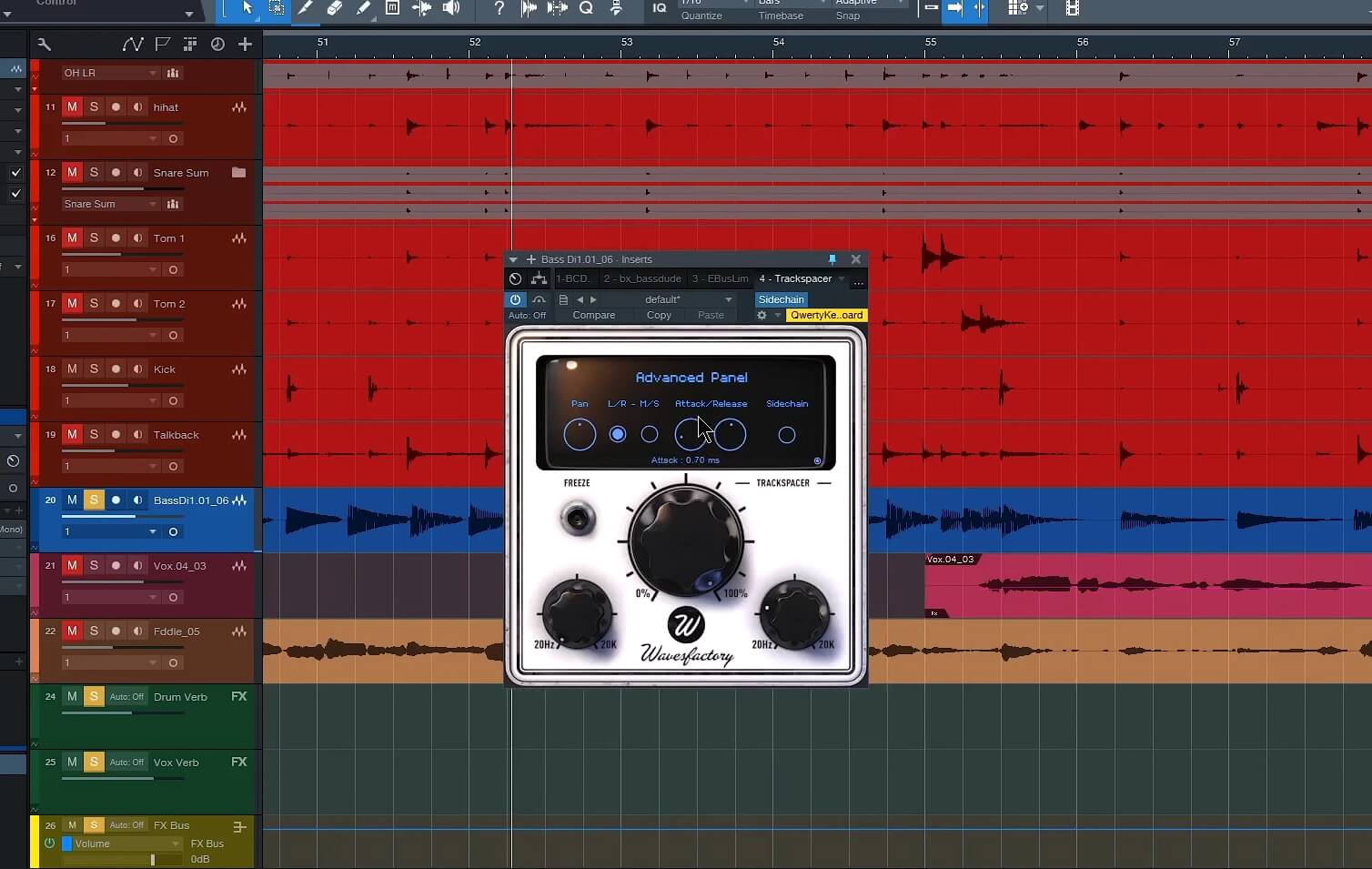Click the Pan knob in Advanced Panel
Screen dimensions: 1372x869
click(x=580, y=435)
